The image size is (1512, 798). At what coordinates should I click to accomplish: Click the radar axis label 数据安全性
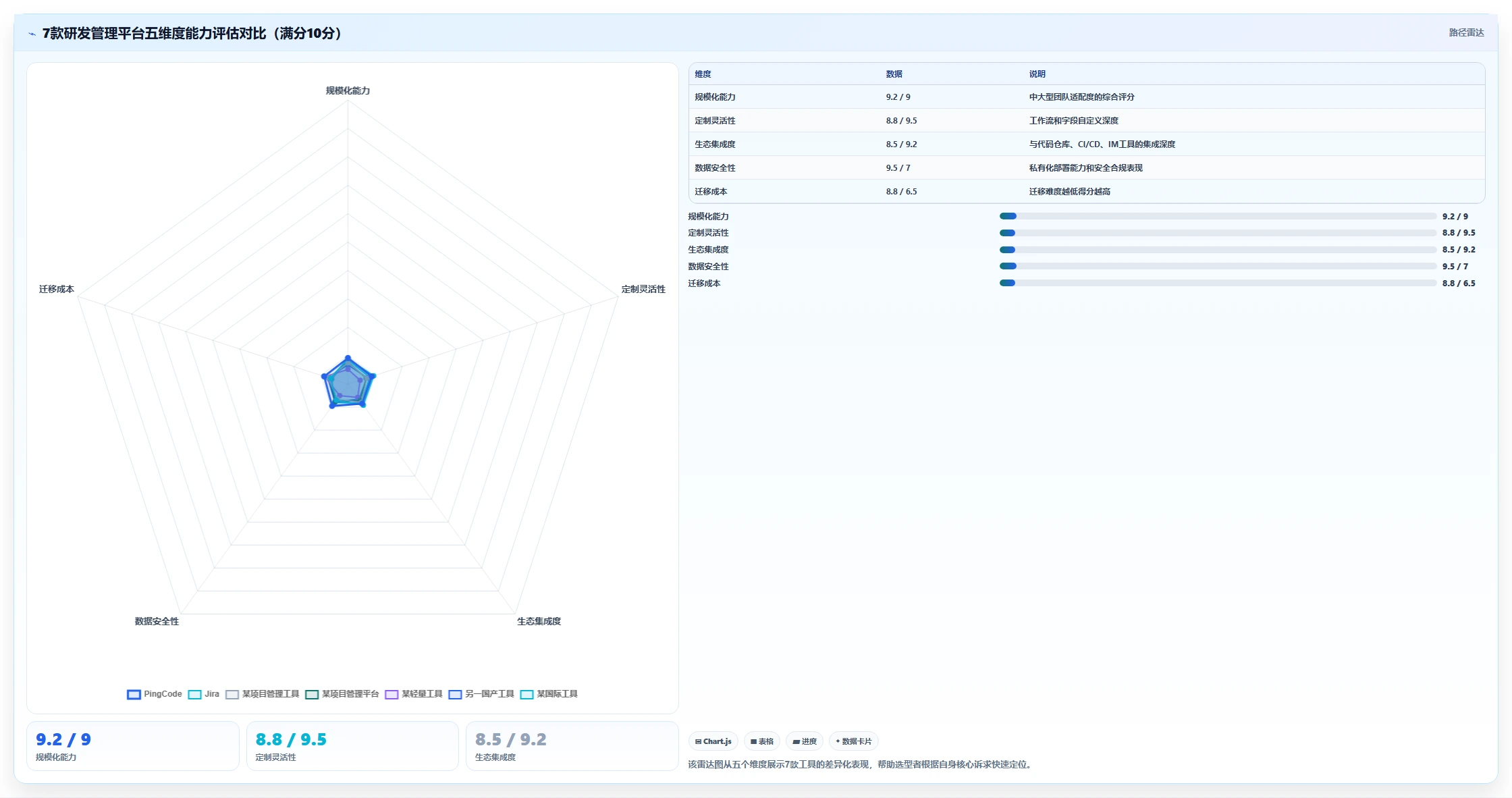(x=157, y=621)
